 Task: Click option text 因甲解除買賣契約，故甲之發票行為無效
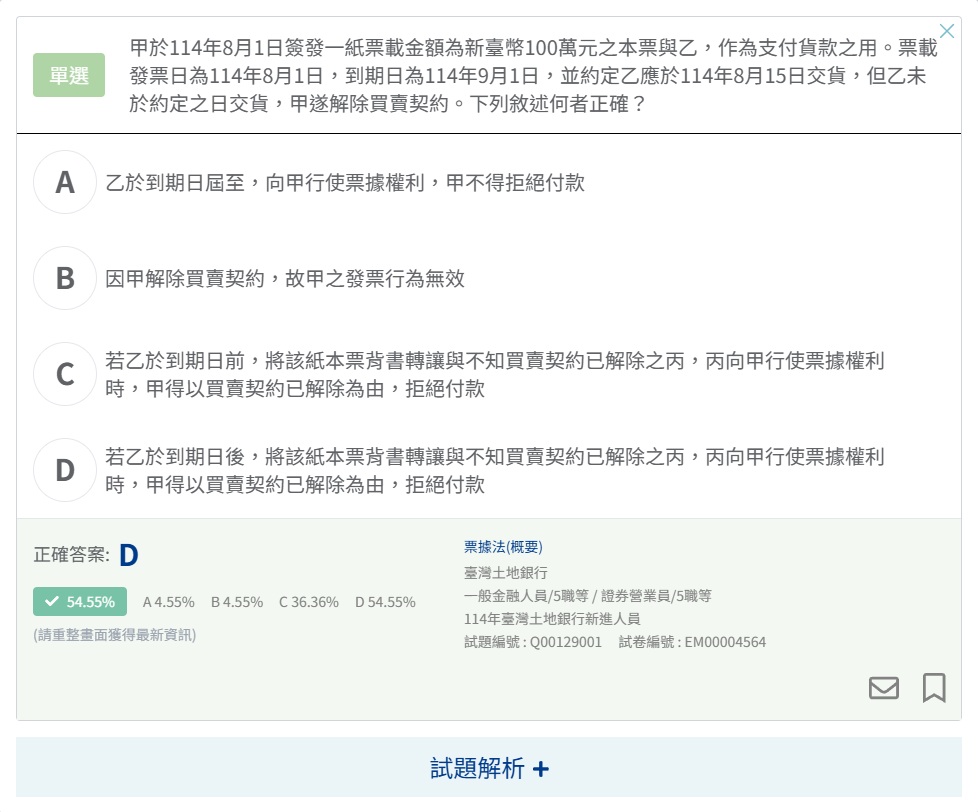pyautogui.click(x=285, y=279)
